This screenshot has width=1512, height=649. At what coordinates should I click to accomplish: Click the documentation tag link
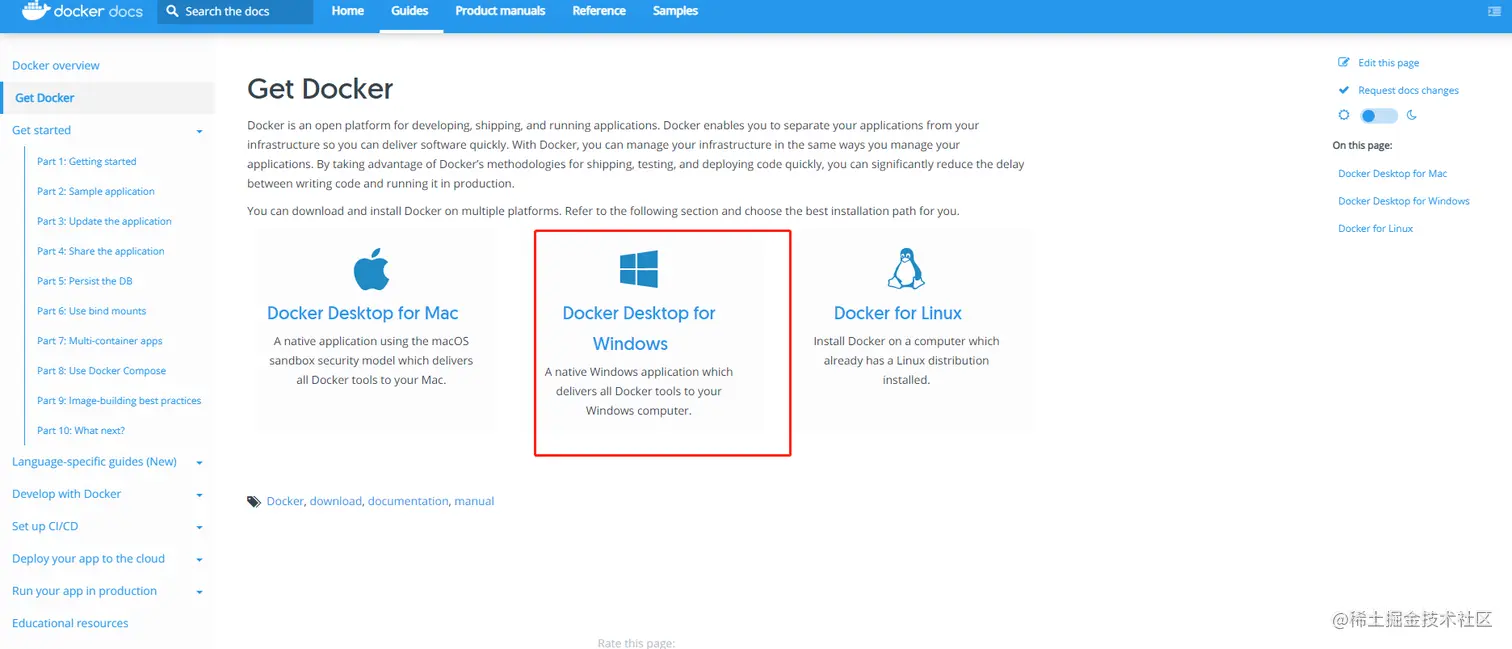click(x=408, y=502)
